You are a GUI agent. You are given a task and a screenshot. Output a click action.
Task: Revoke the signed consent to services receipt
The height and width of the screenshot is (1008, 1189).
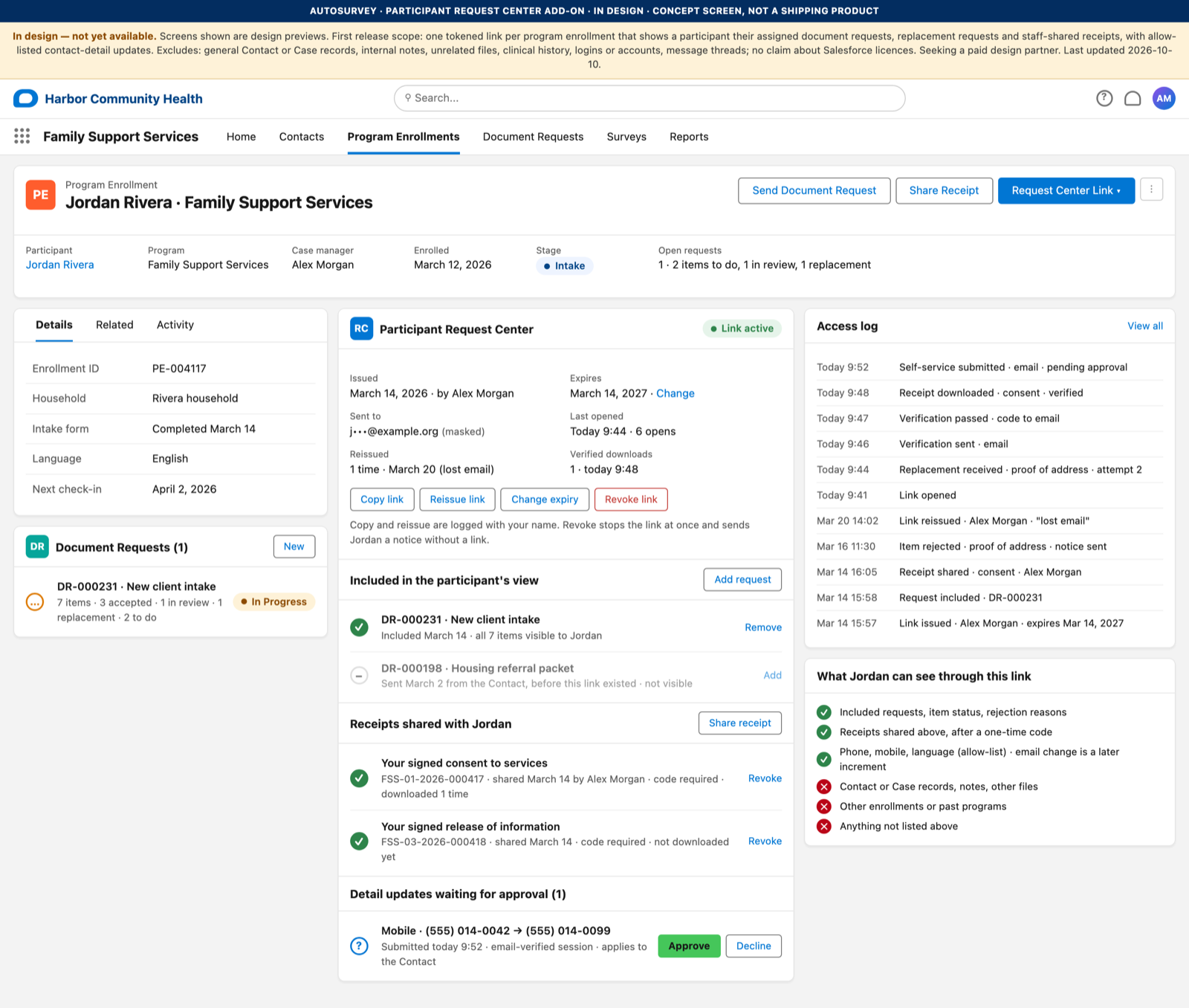[765, 778]
